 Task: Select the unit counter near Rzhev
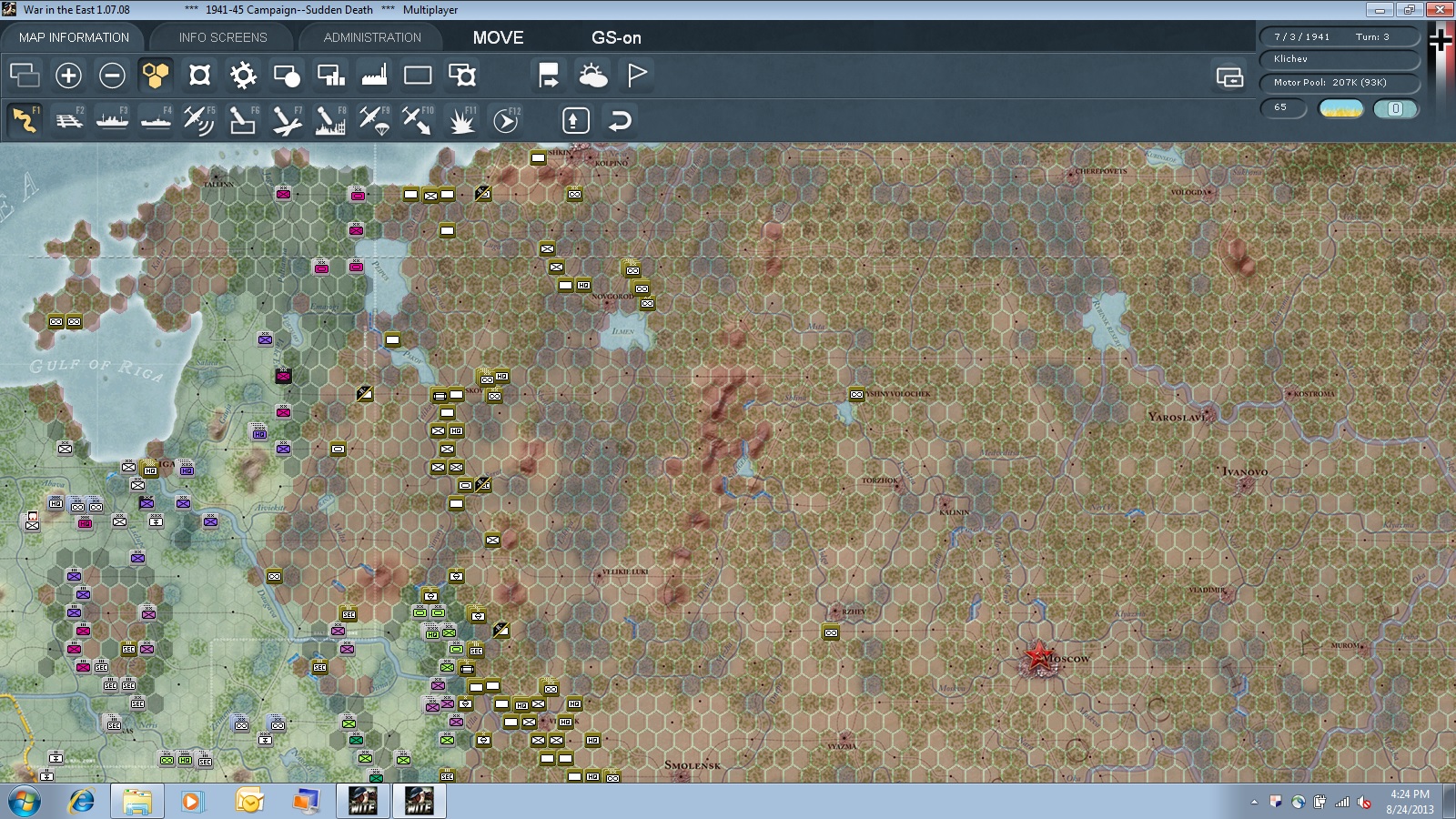coord(831,632)
